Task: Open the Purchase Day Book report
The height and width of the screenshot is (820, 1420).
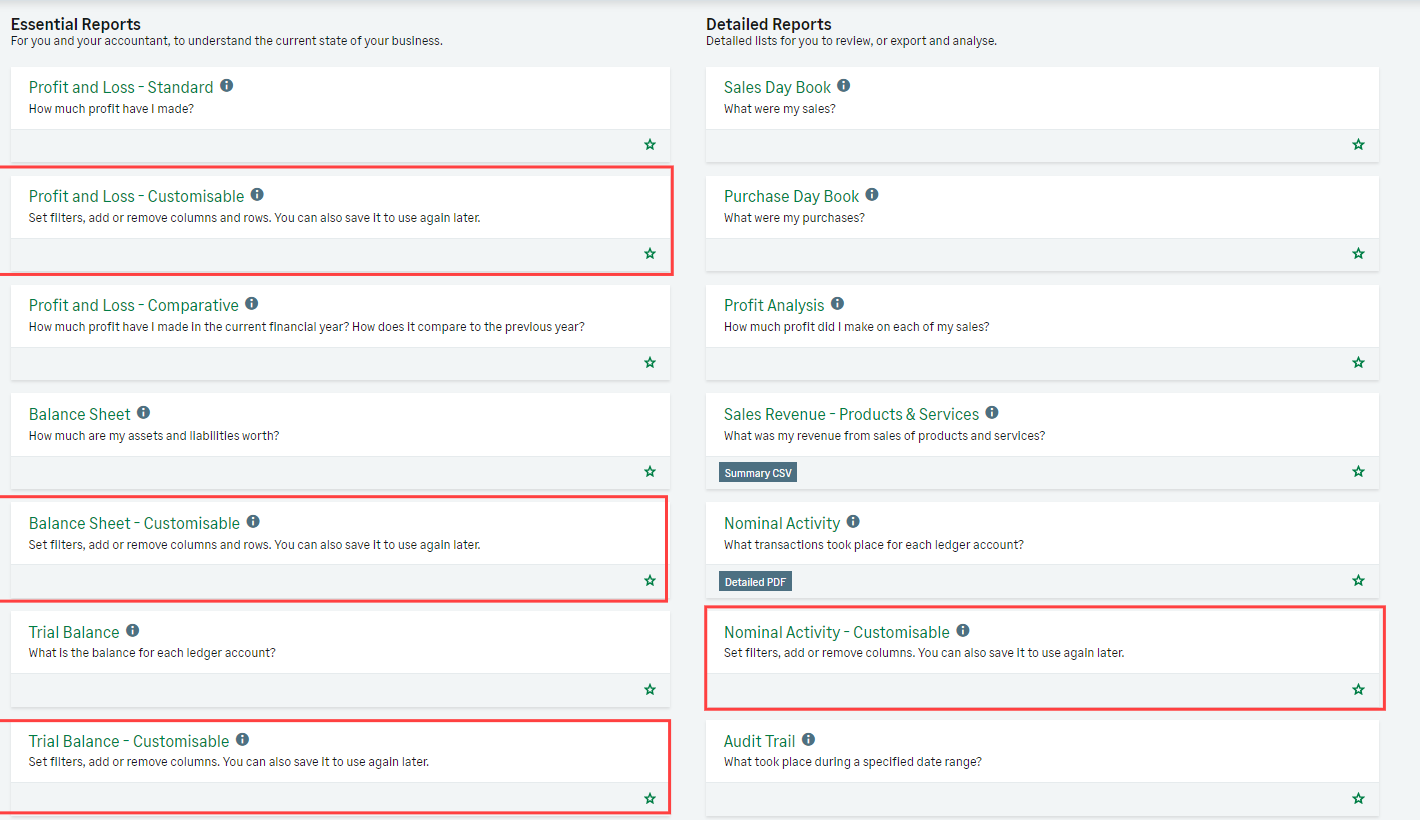Action: point(792,196)
